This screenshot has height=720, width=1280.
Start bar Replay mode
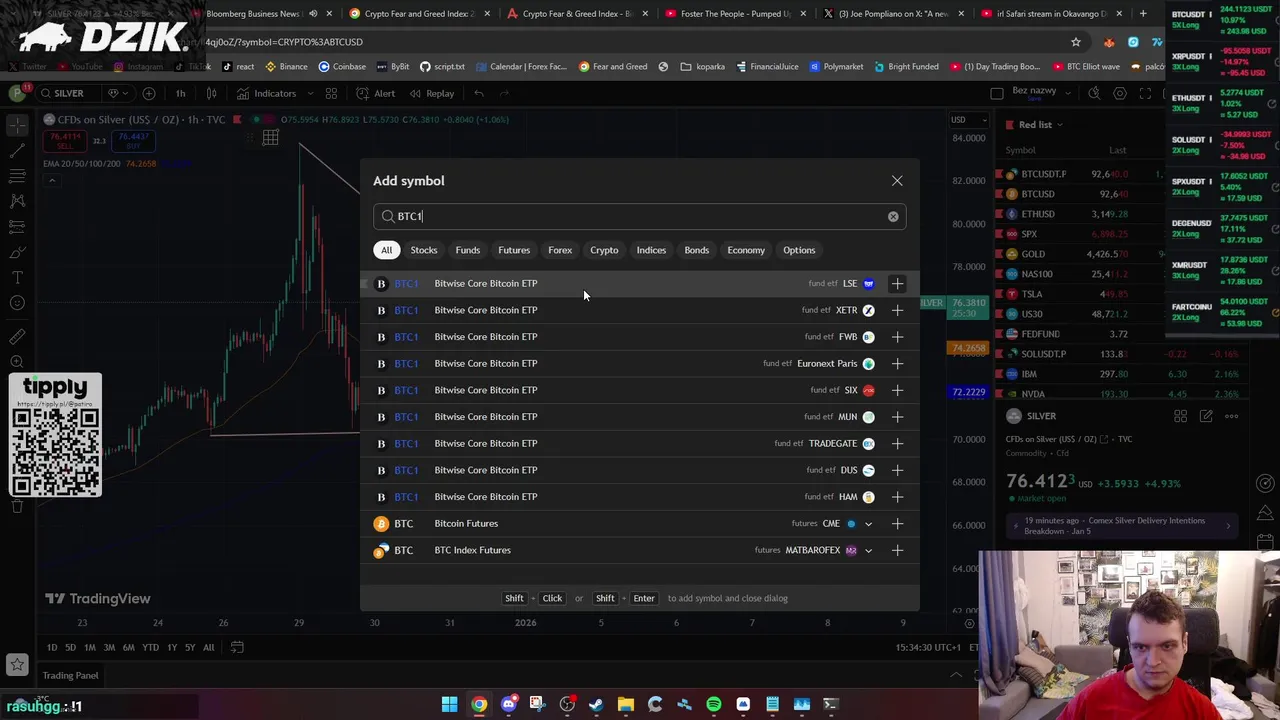431,93
